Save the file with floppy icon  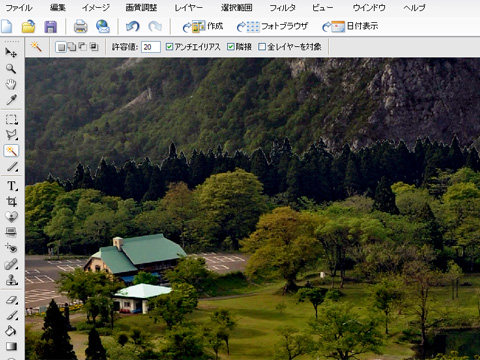[x=50, y=27]
